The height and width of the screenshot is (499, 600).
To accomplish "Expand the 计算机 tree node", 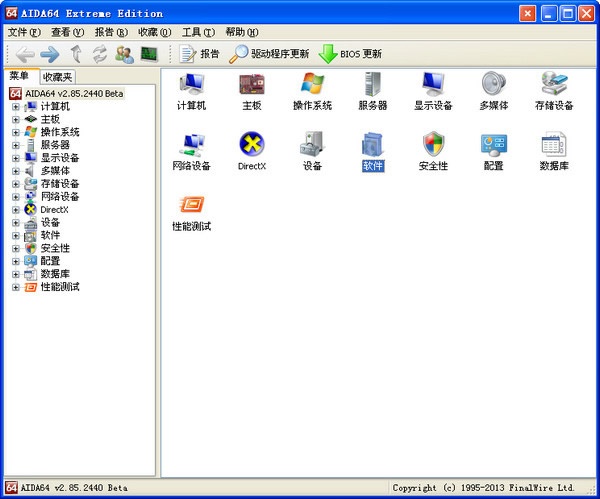I will 16,106.
